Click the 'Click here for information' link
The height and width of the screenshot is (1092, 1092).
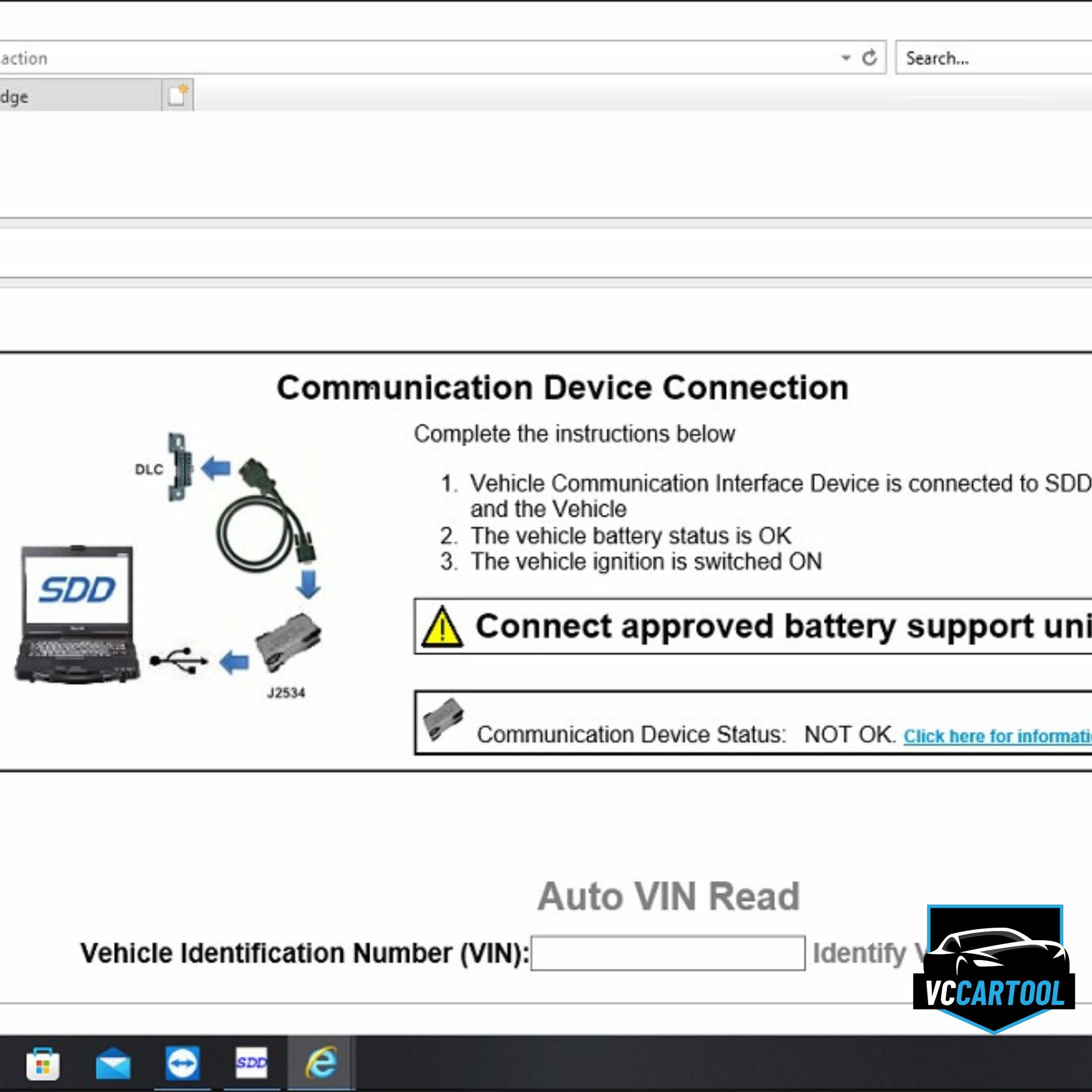(x=996, y=737)
